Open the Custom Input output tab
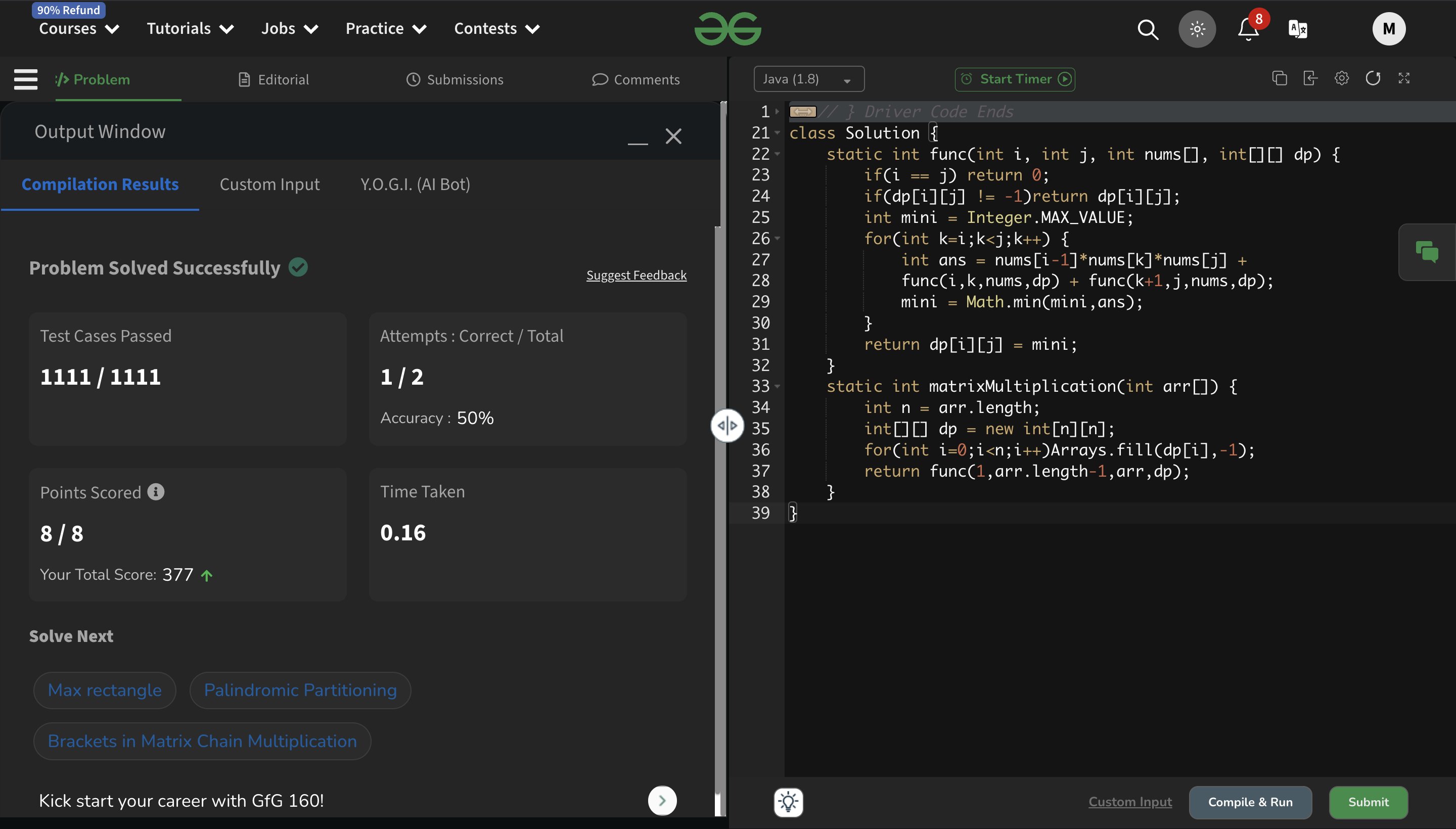Image resolution: width=1456 pixels, height=829 pixels. click(269, 185)
